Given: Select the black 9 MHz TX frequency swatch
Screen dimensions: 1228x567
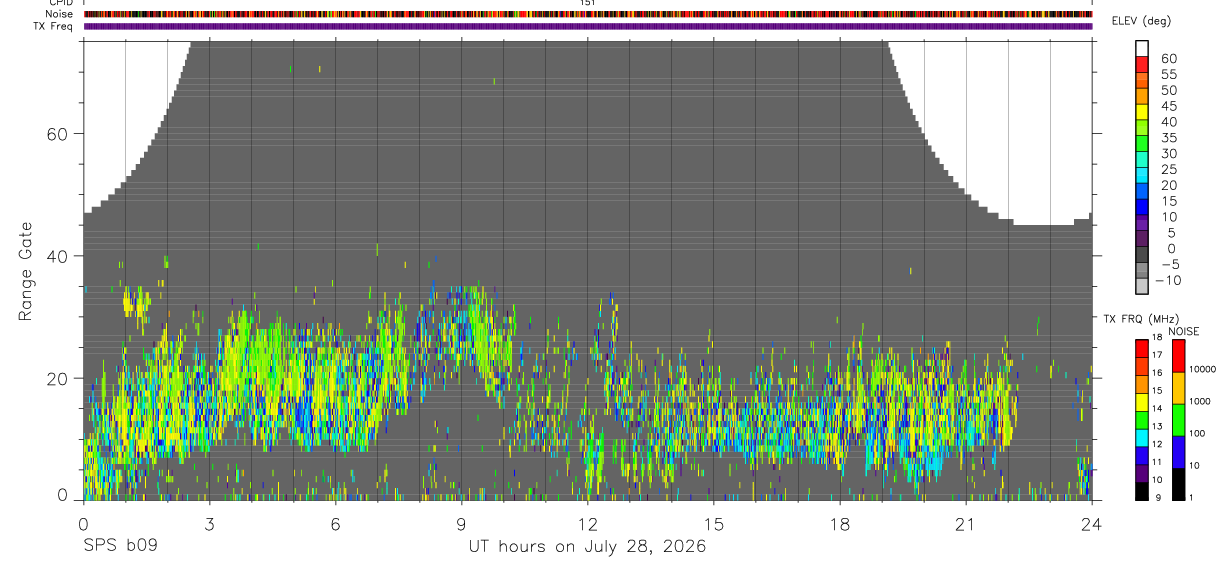Looking at the screenshot, I should pos(1142,491).
